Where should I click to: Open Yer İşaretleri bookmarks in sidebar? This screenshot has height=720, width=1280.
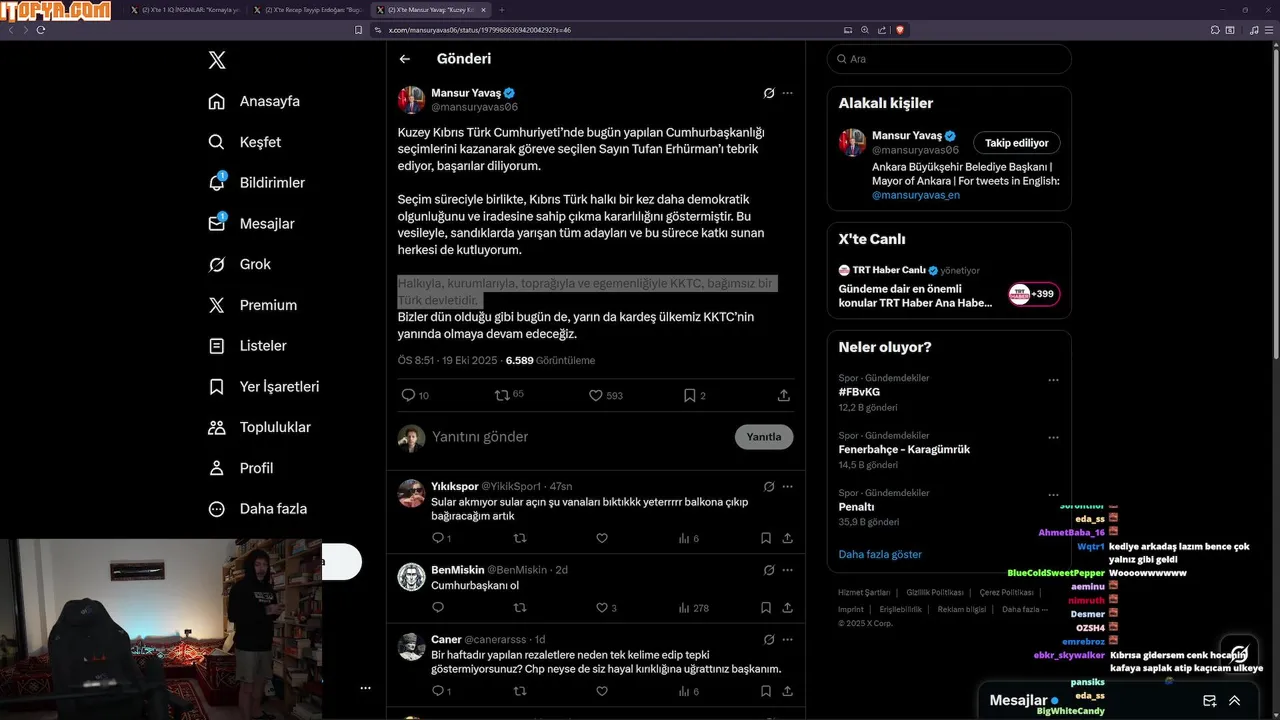[264, 386]
